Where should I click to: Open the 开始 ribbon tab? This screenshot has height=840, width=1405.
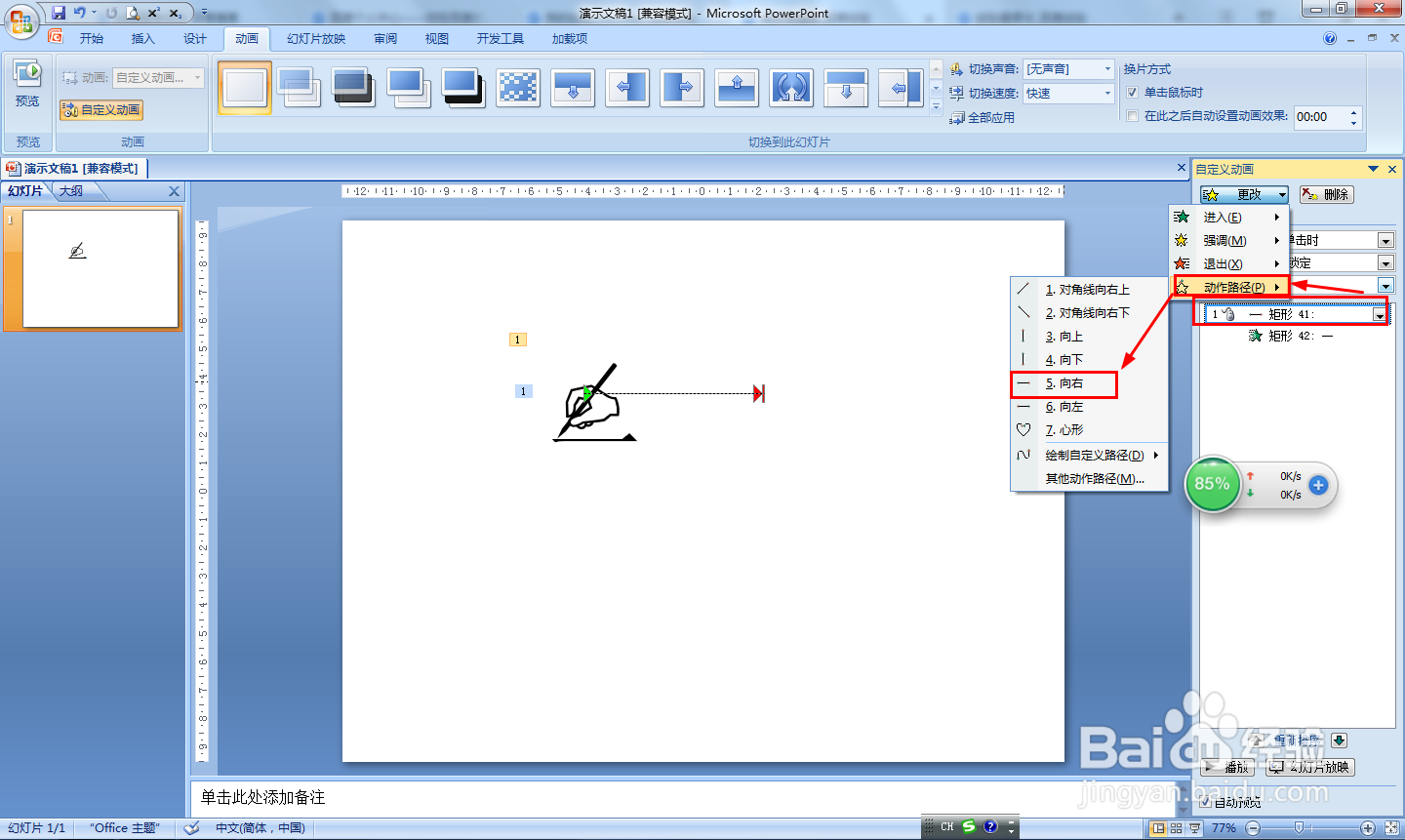(92, 39)
